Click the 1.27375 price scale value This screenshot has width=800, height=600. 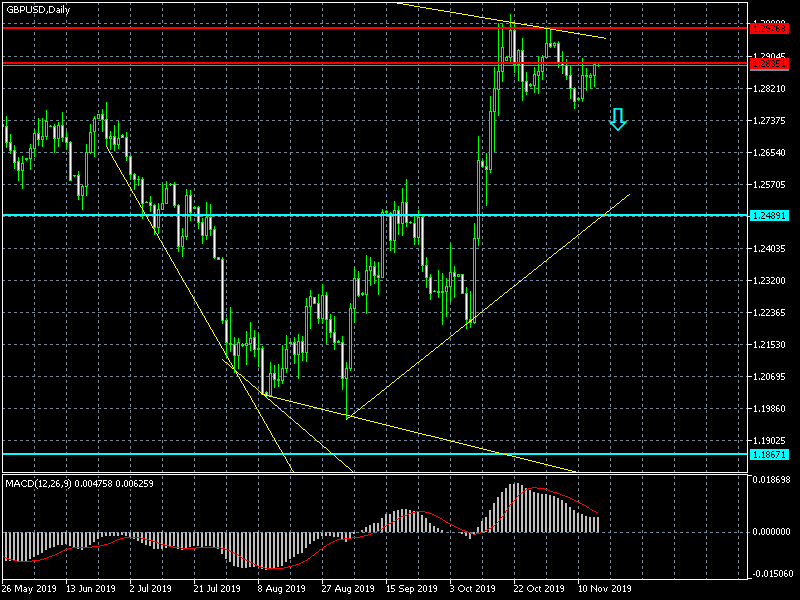point(769,121)
